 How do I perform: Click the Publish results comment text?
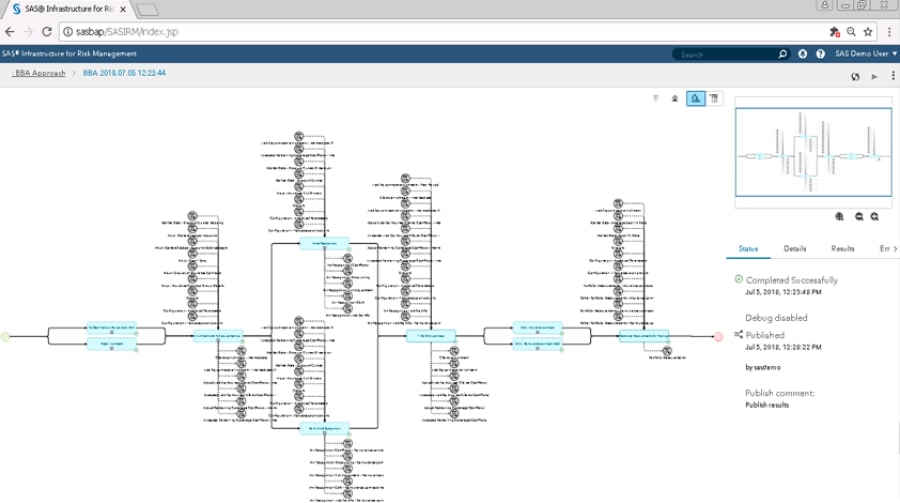767,405
